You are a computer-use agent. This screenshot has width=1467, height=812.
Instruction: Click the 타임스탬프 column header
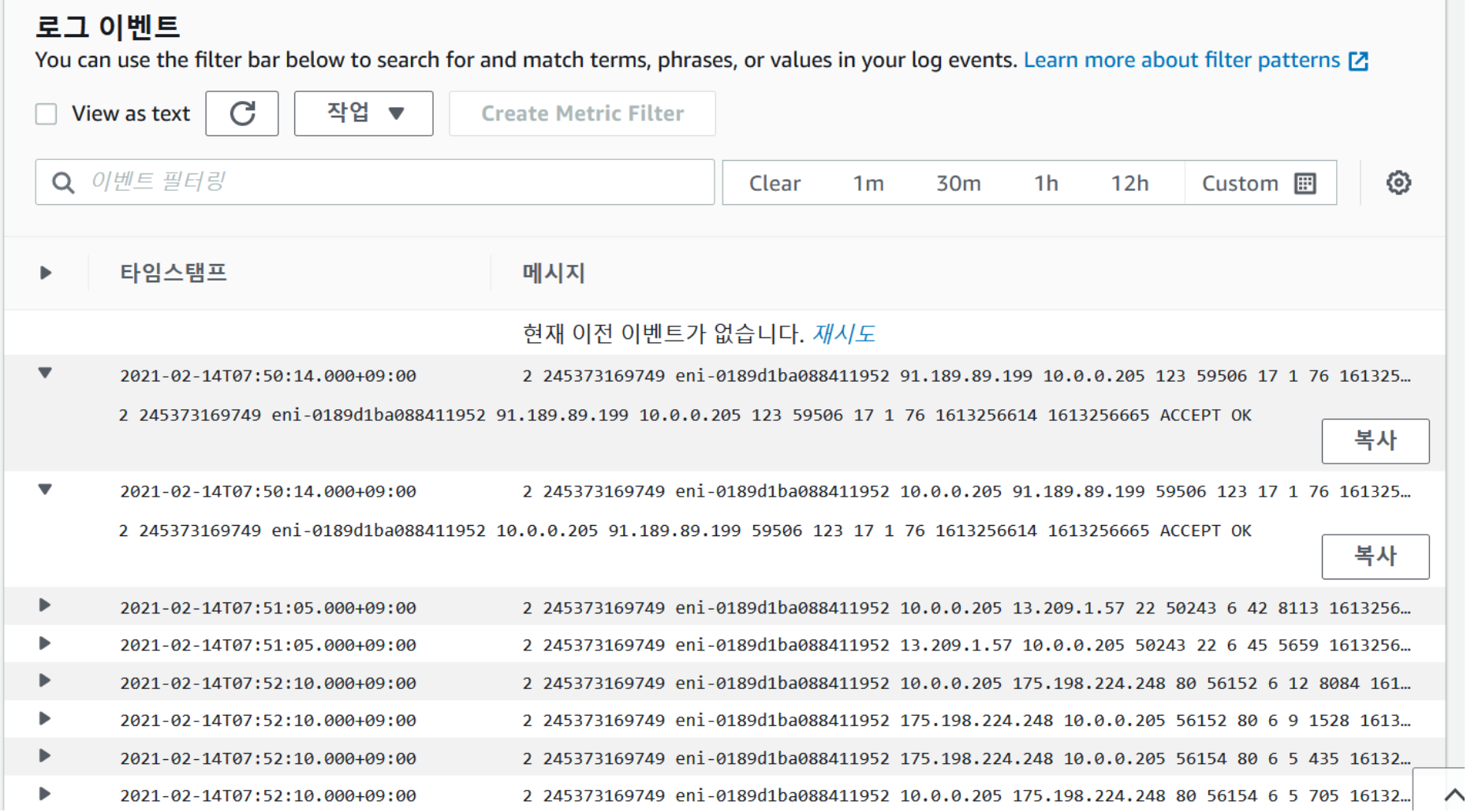(174, 273)
